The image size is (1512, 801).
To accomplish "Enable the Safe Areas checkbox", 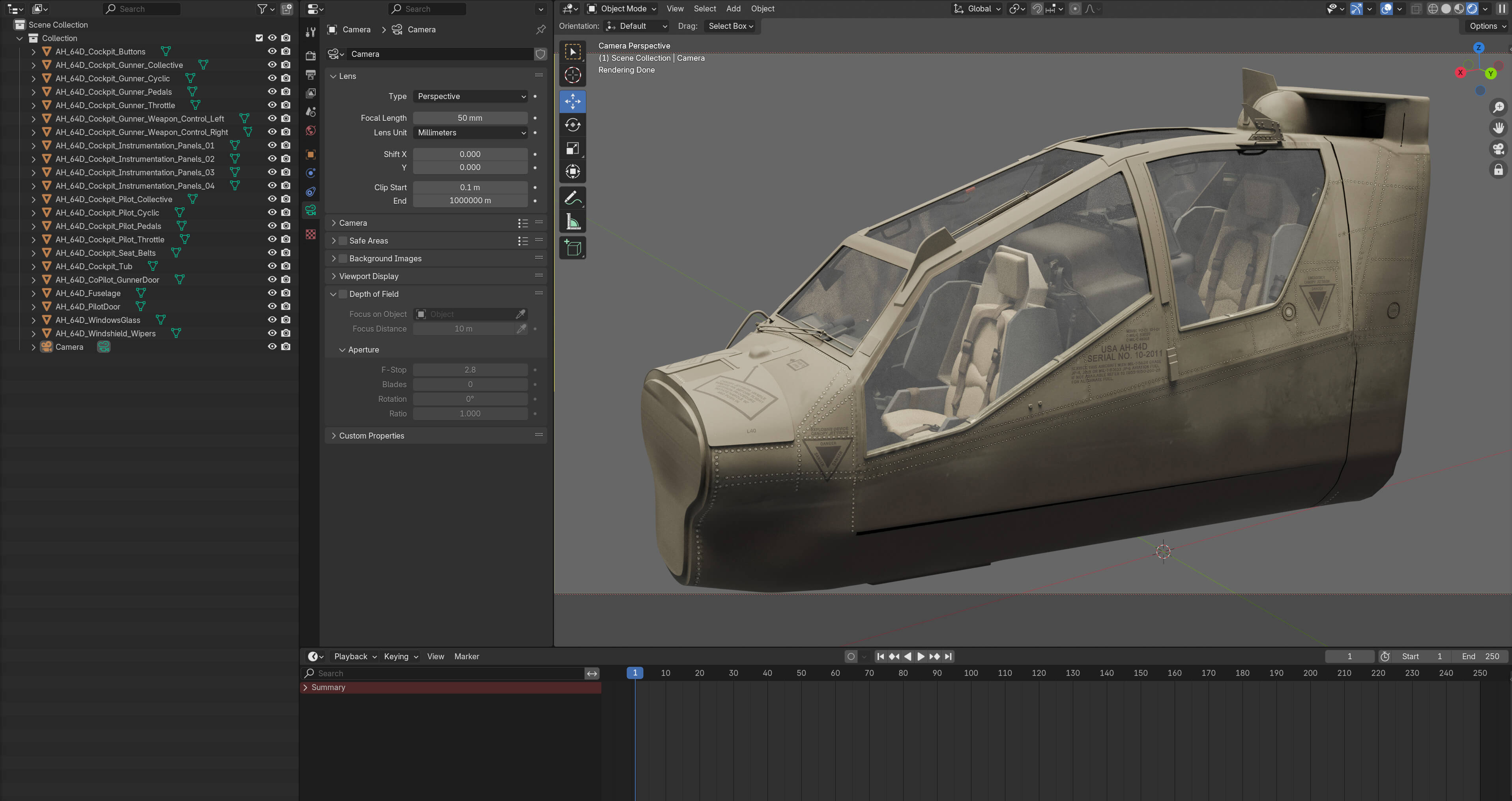I will [343, 241].
